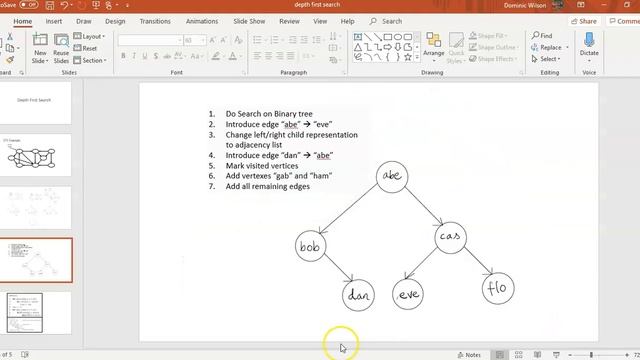Click the Undo arrow icon
The image size is (640, 360).
click(64, 5)
